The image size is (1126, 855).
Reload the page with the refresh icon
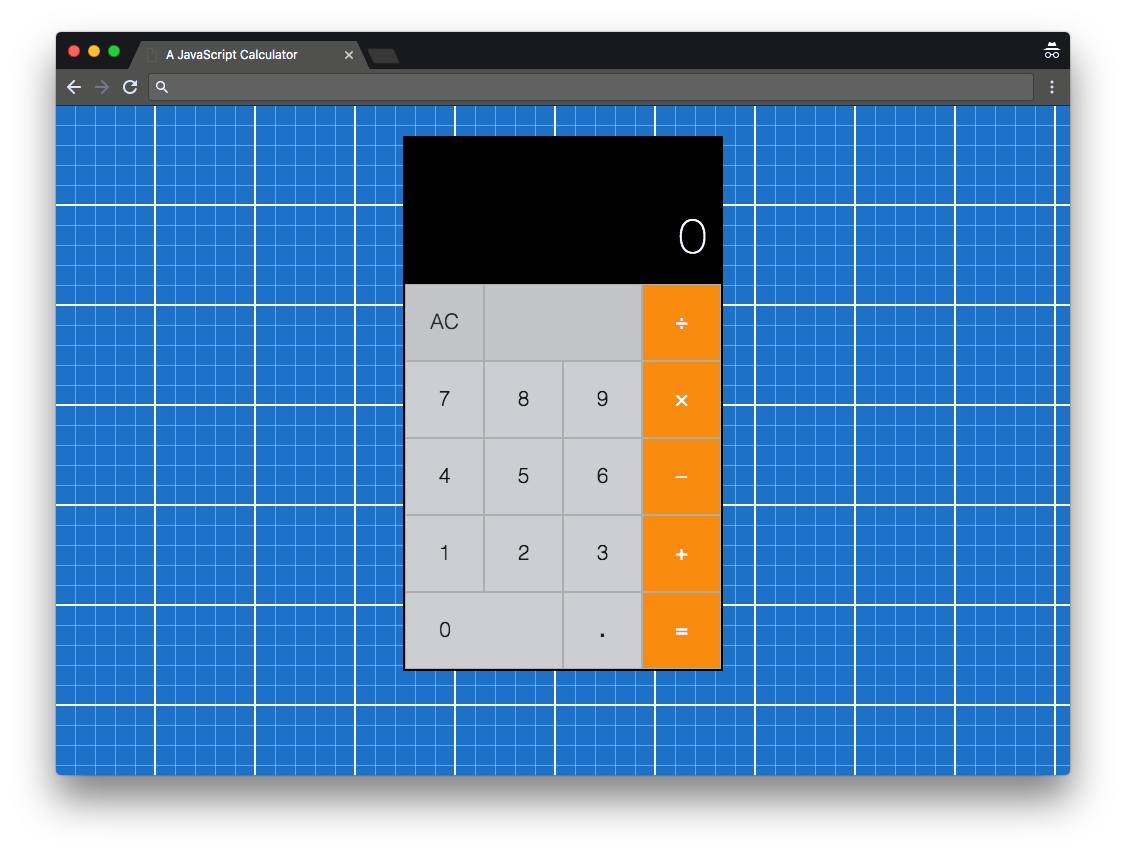tap(130, 87)
